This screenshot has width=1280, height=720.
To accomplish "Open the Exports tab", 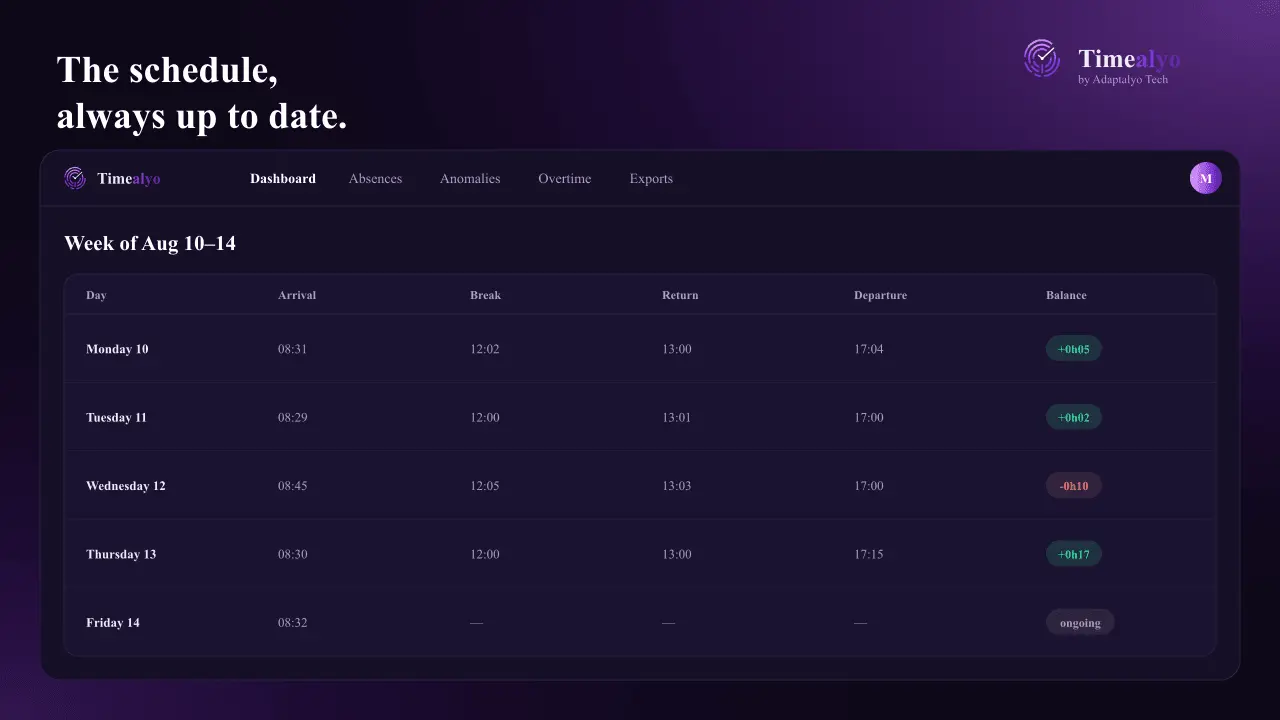I will (651, 179).
